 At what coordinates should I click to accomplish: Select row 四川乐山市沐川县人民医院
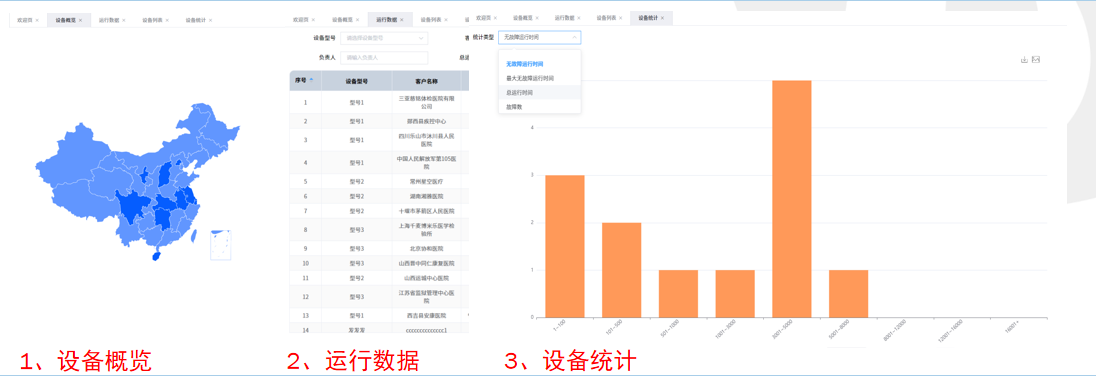click(379, 140)
